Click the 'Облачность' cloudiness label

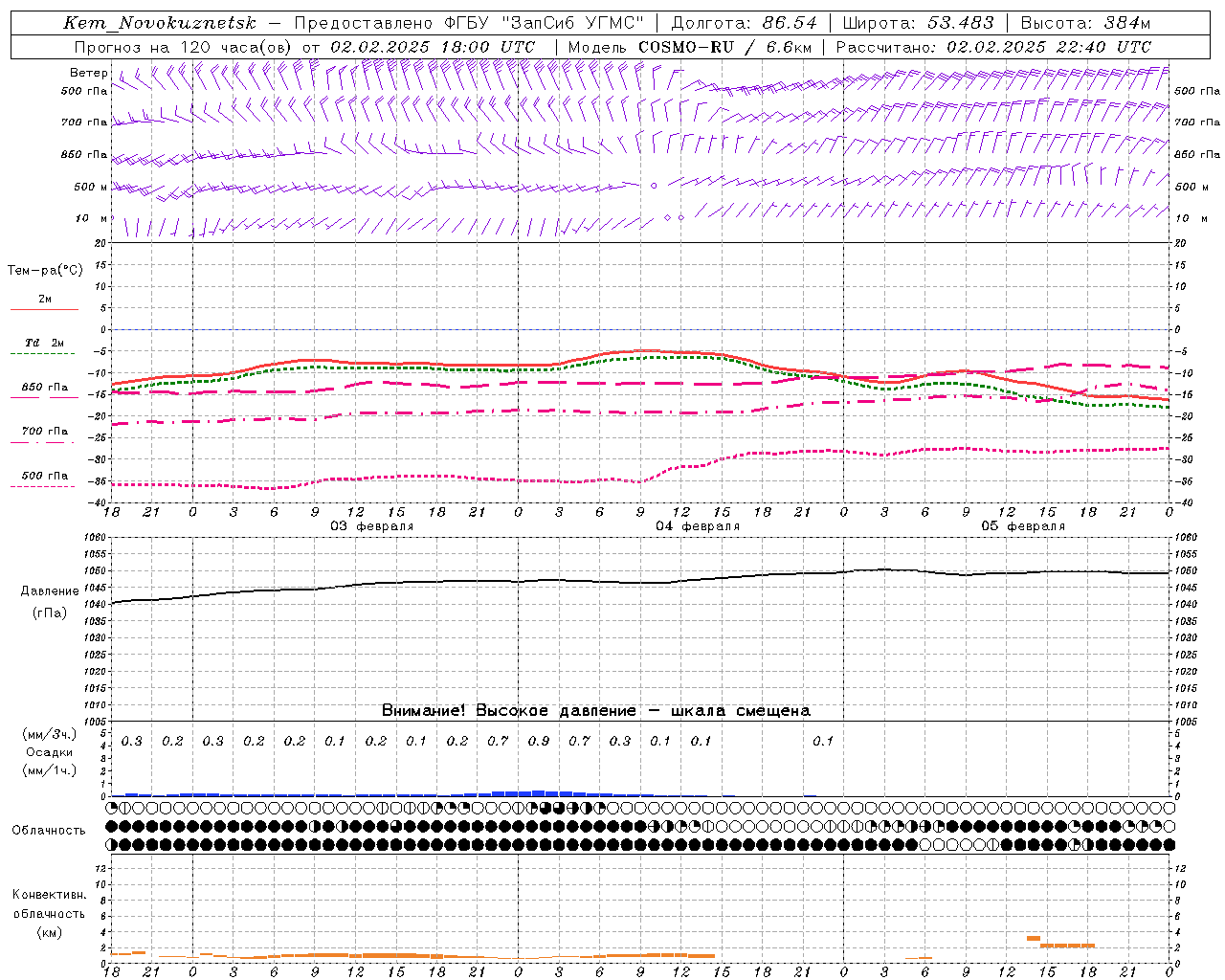(49, 830)
